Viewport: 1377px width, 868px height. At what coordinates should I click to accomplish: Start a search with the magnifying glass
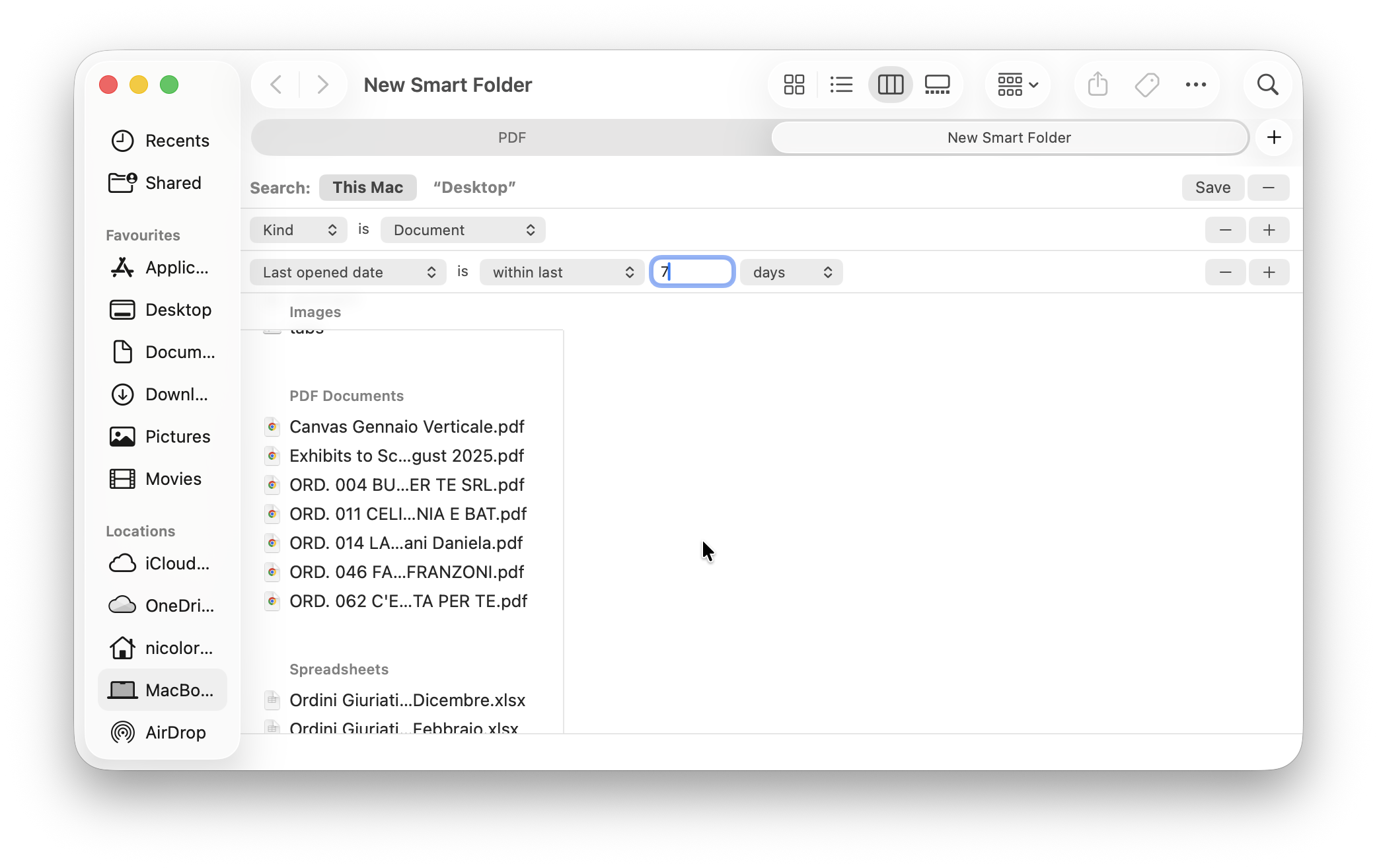1267,85
